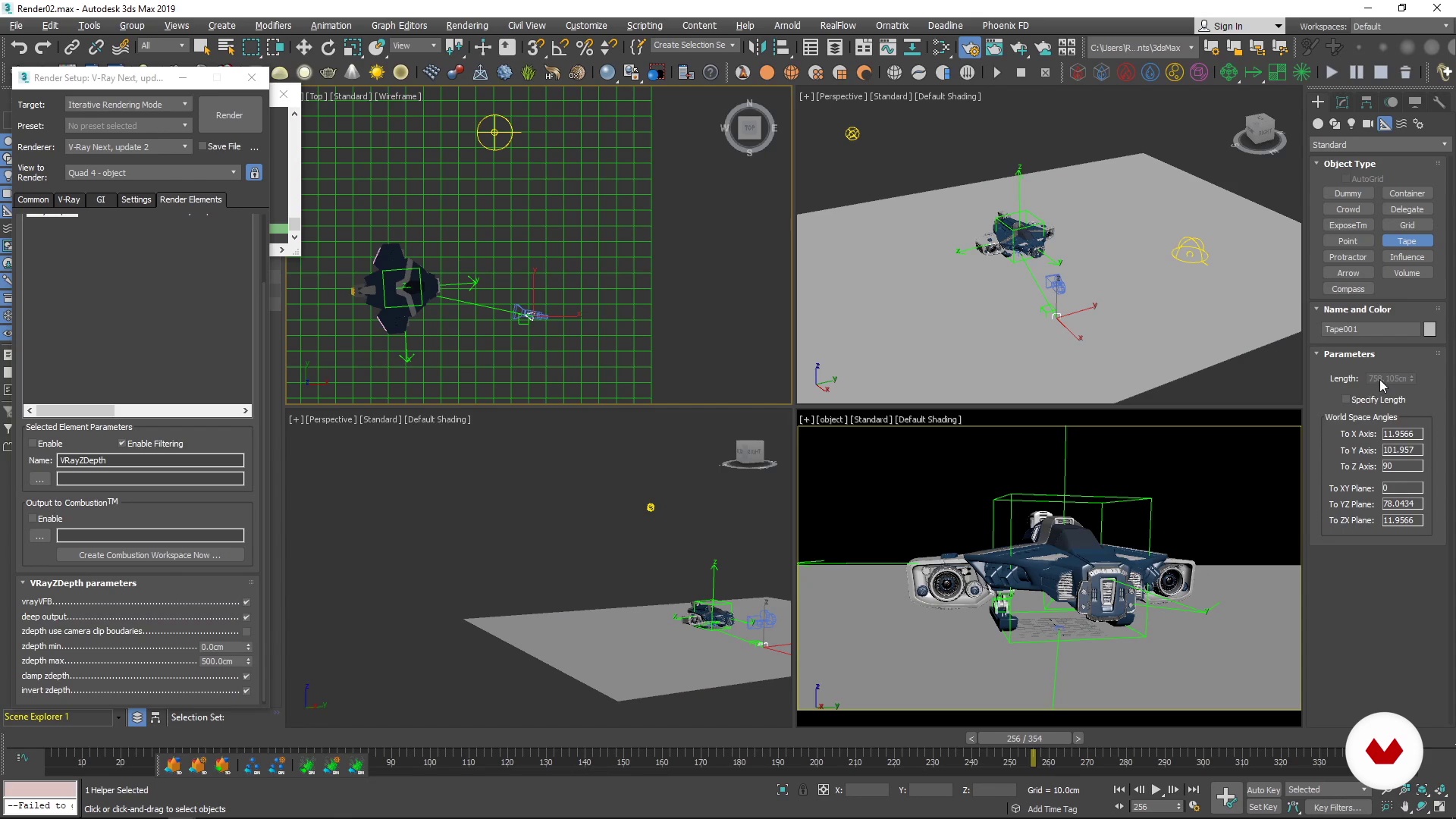
Task: Open the Renderer dropdown list
Action: (127, 147)
